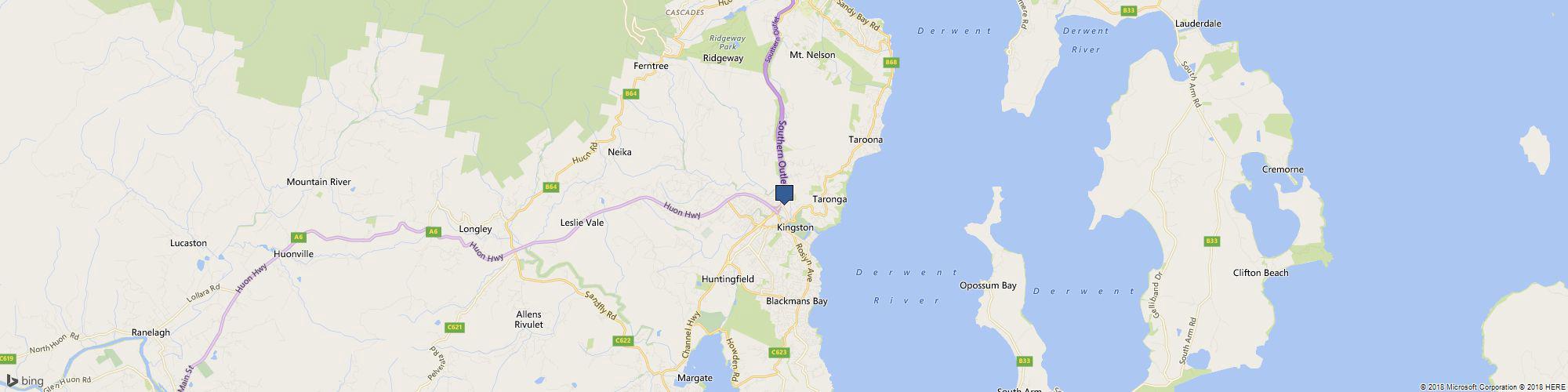This screenshot has width=1568, height=392.
Task: Click the Taroona suburb label
Action: pyautogui.click(x=866, y=140)
